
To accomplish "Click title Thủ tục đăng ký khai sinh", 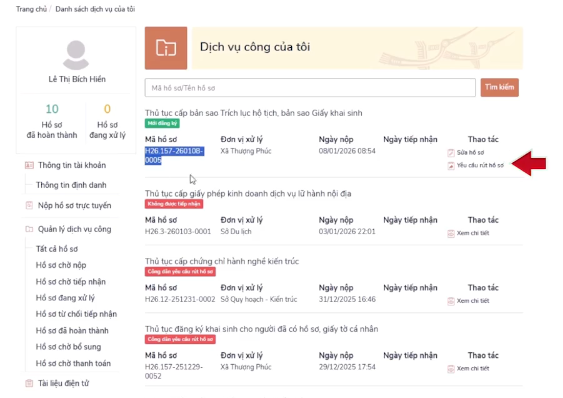I will 261,329.
